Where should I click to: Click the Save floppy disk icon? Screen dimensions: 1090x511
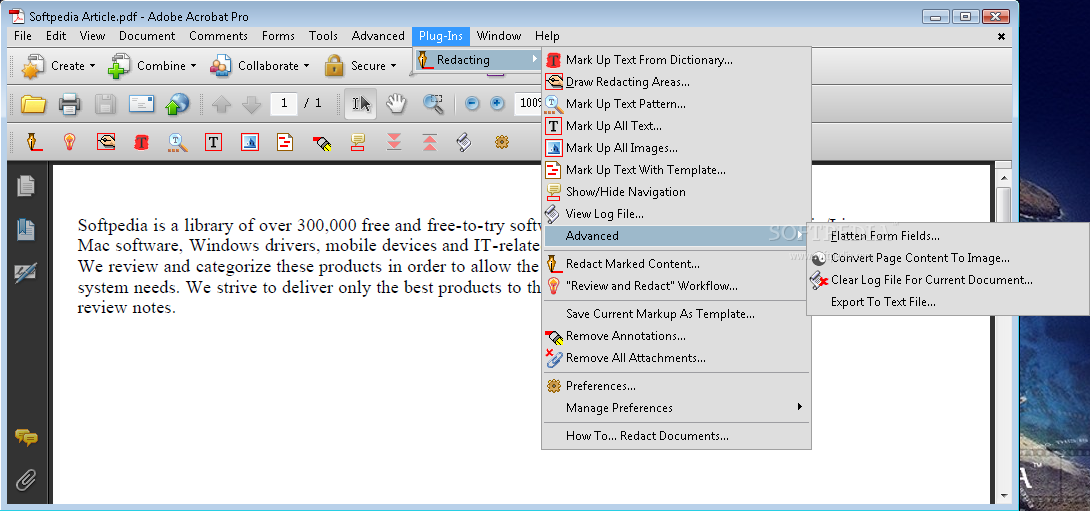[105, 104]
